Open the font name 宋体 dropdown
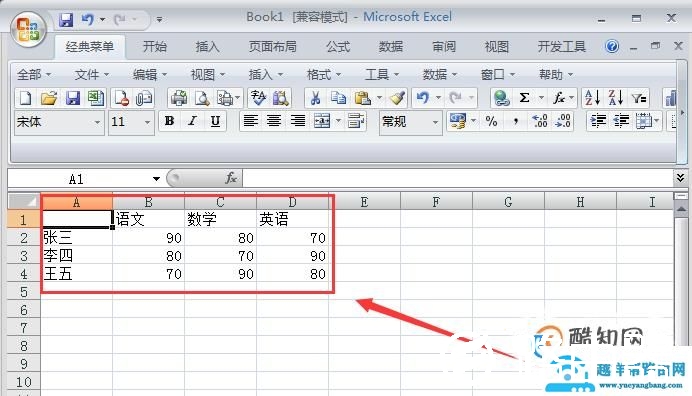 pos(97,122)
